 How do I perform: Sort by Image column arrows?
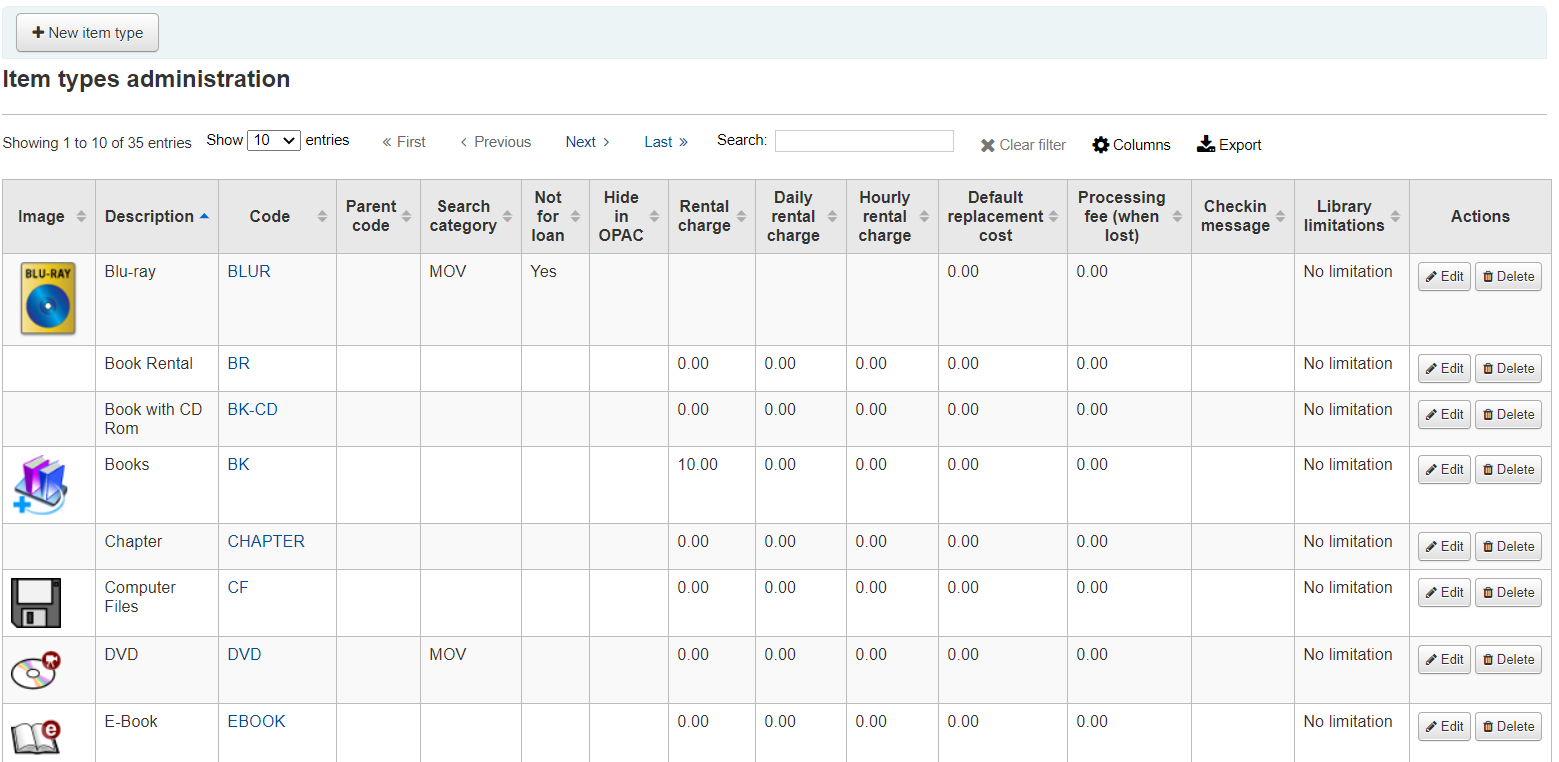(81, 217)
